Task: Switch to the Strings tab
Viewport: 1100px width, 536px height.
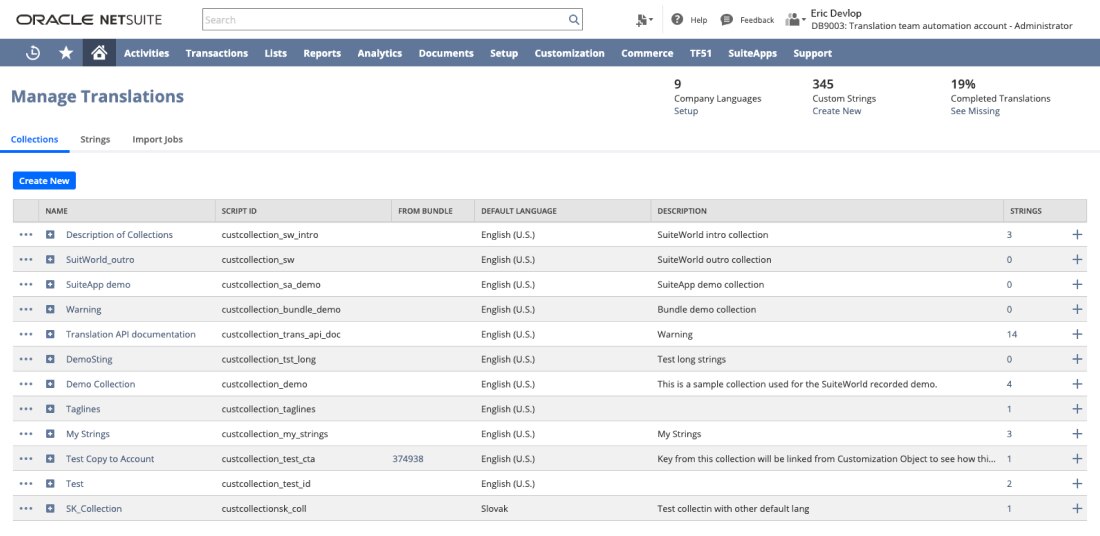Action: click(95, 139)
